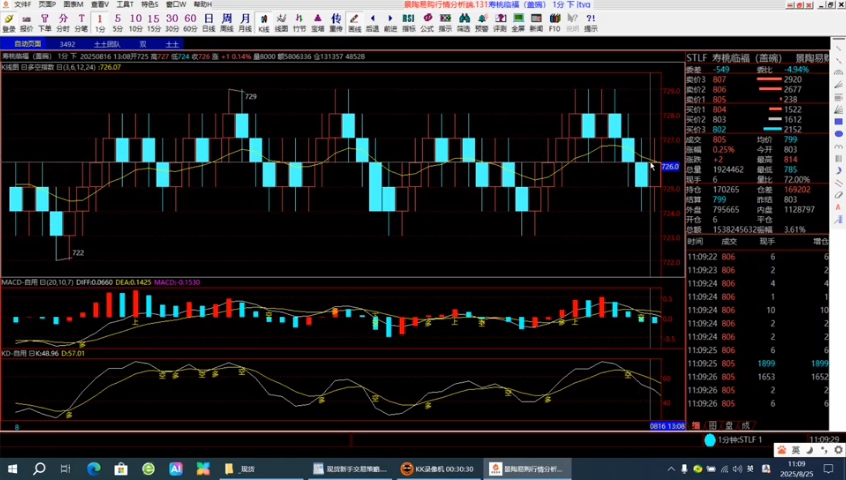This screenshot has width=846, height=480.
Task: Activate the 画线 drawing line tool
Action: (354, 23)
